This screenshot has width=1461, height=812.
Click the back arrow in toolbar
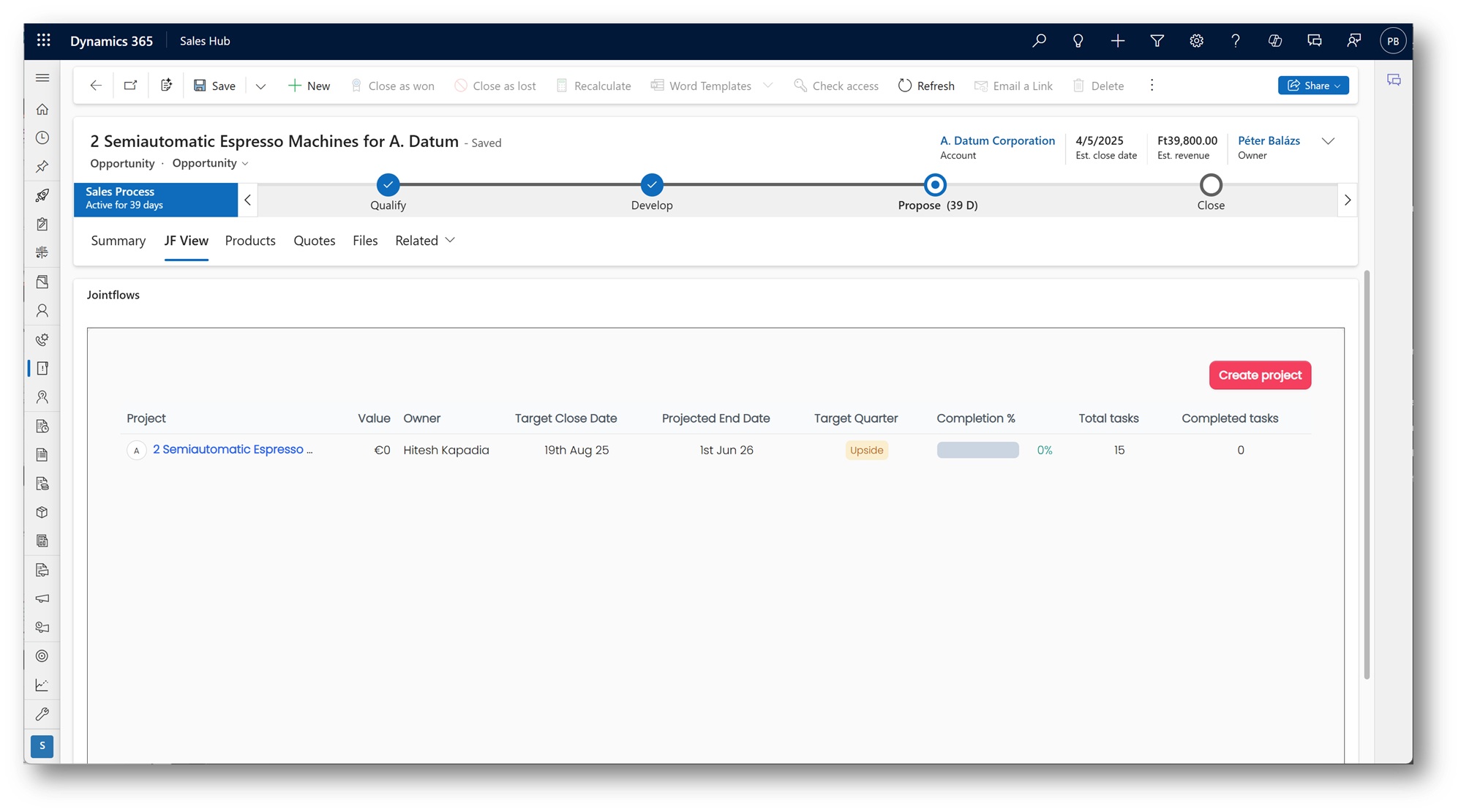click(96, 86)
